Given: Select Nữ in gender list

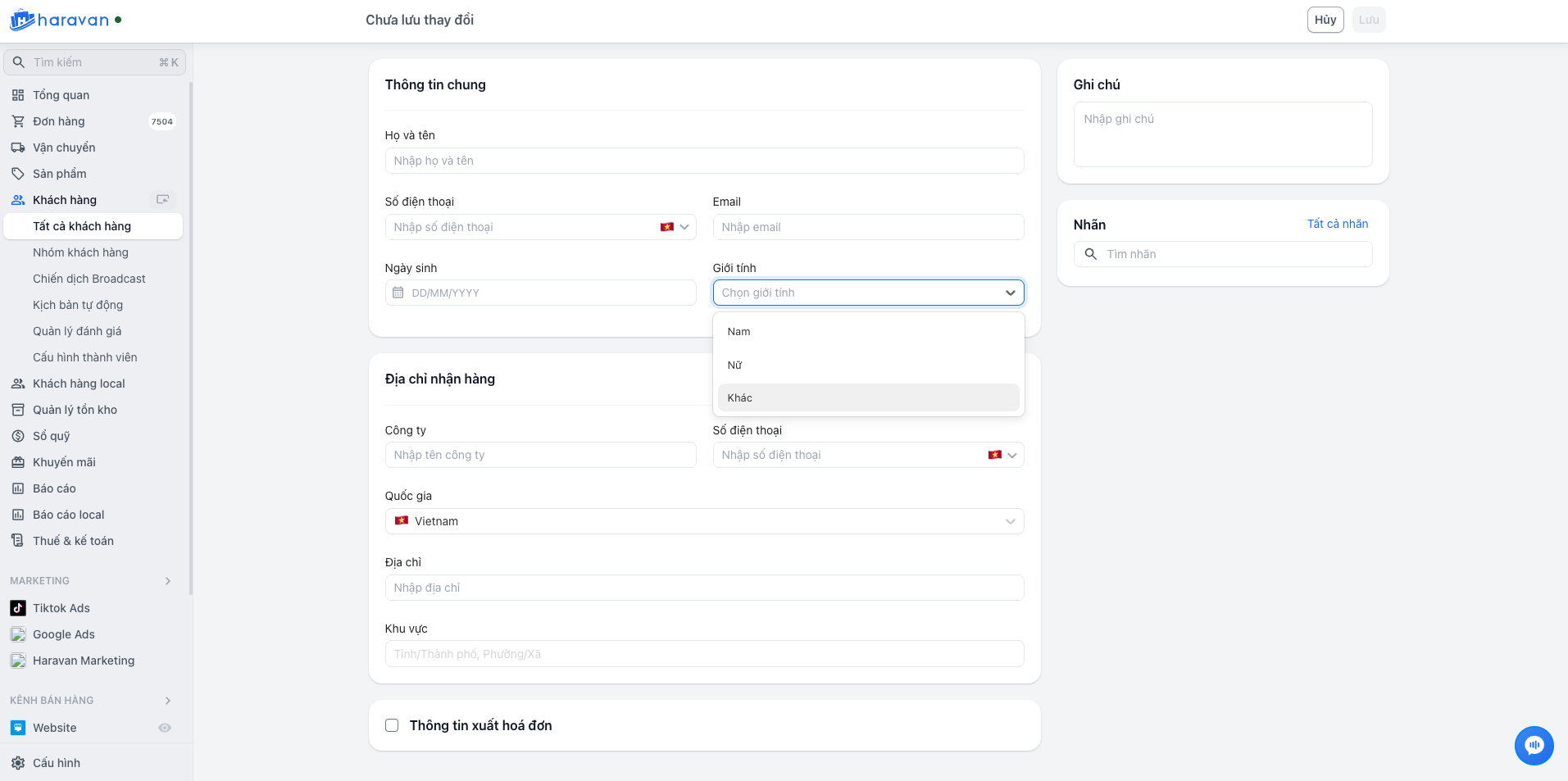Looking at the screenshot, I should coord(869,365).
